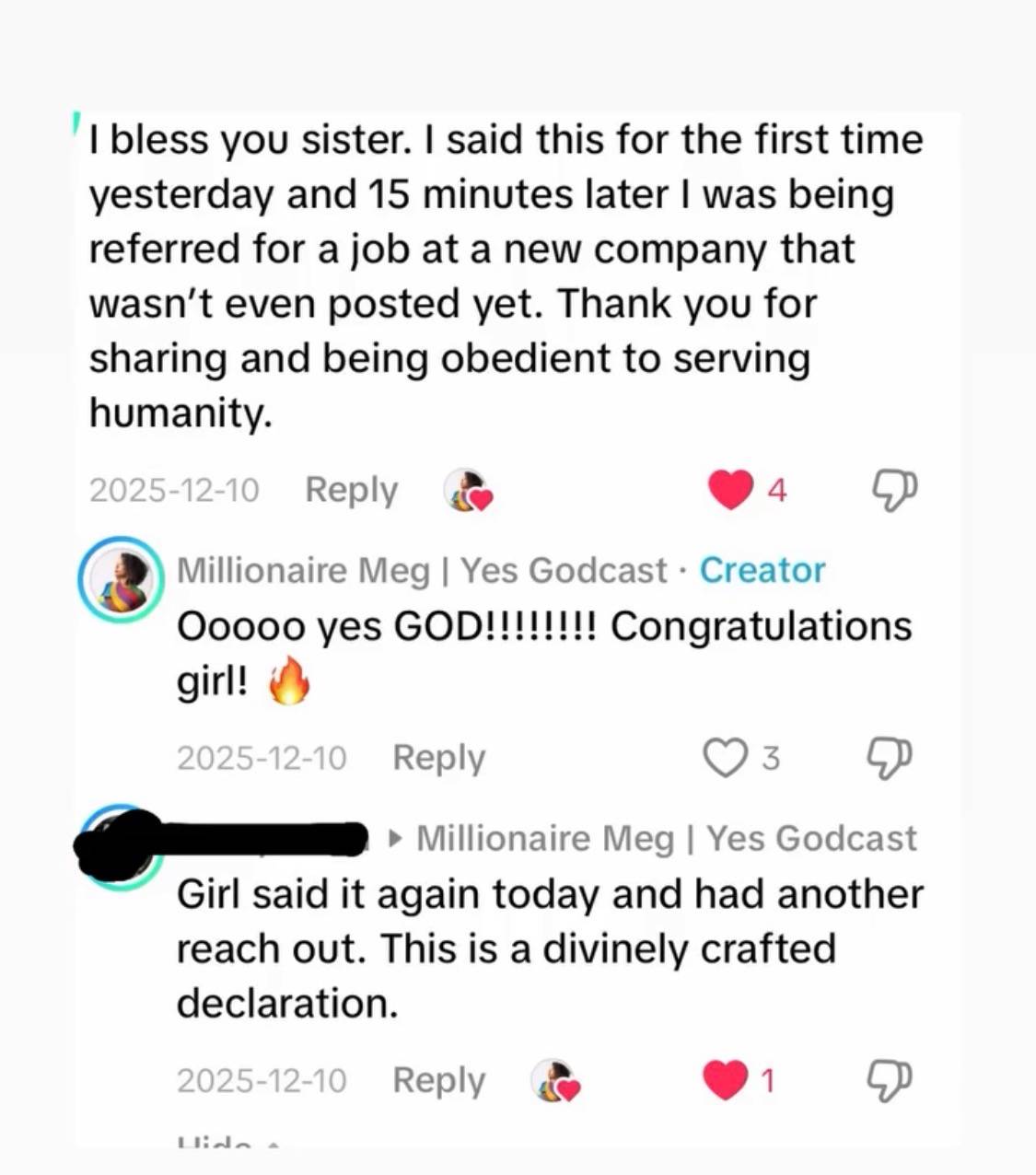1036x1175 pixels.
Task: Like Millionaire Meg's reply with the outlined heart
Action: pyautogui.click(x=725, y=757)
